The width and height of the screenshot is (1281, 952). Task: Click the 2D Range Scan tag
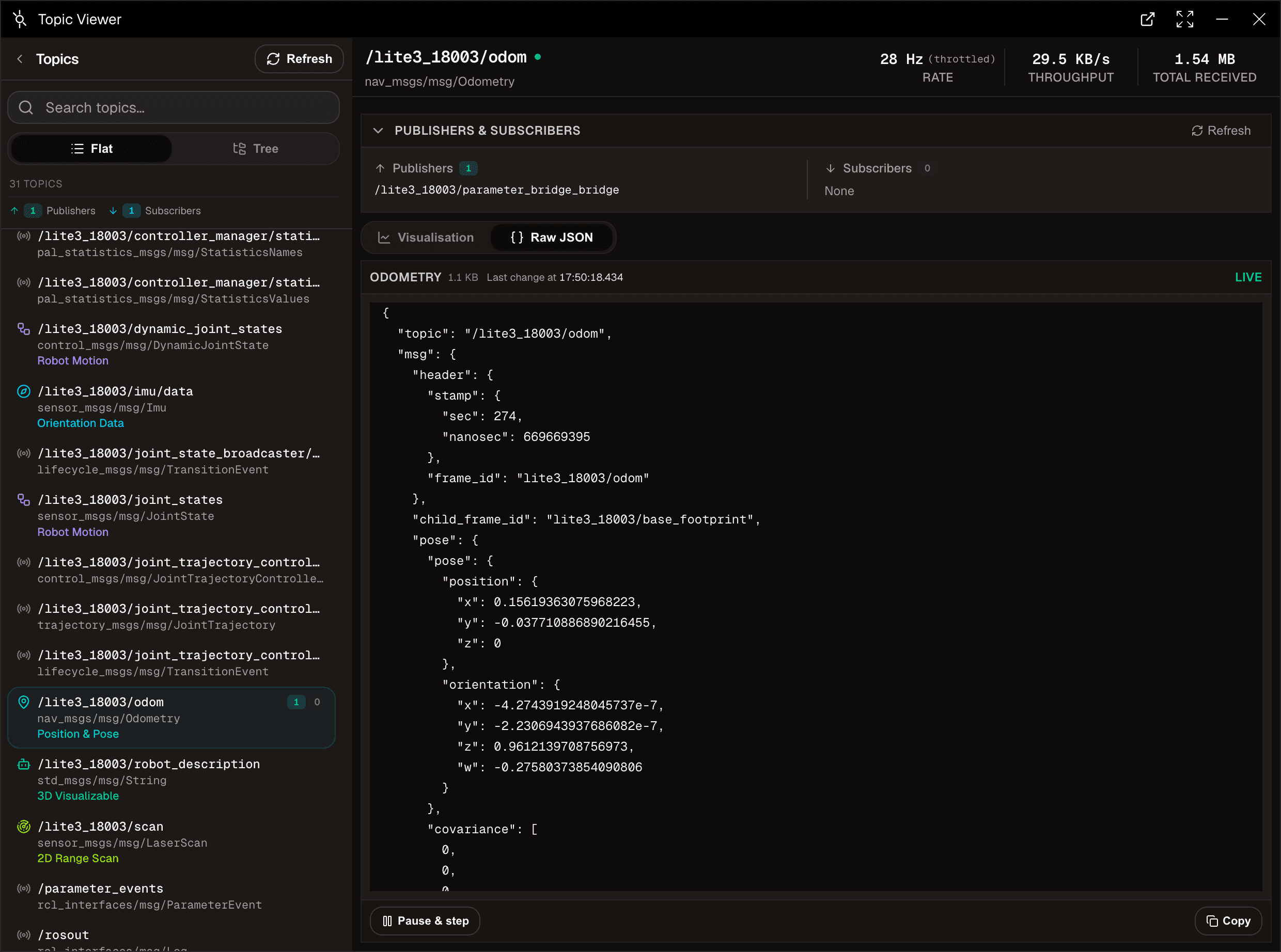tap(78, 859)
